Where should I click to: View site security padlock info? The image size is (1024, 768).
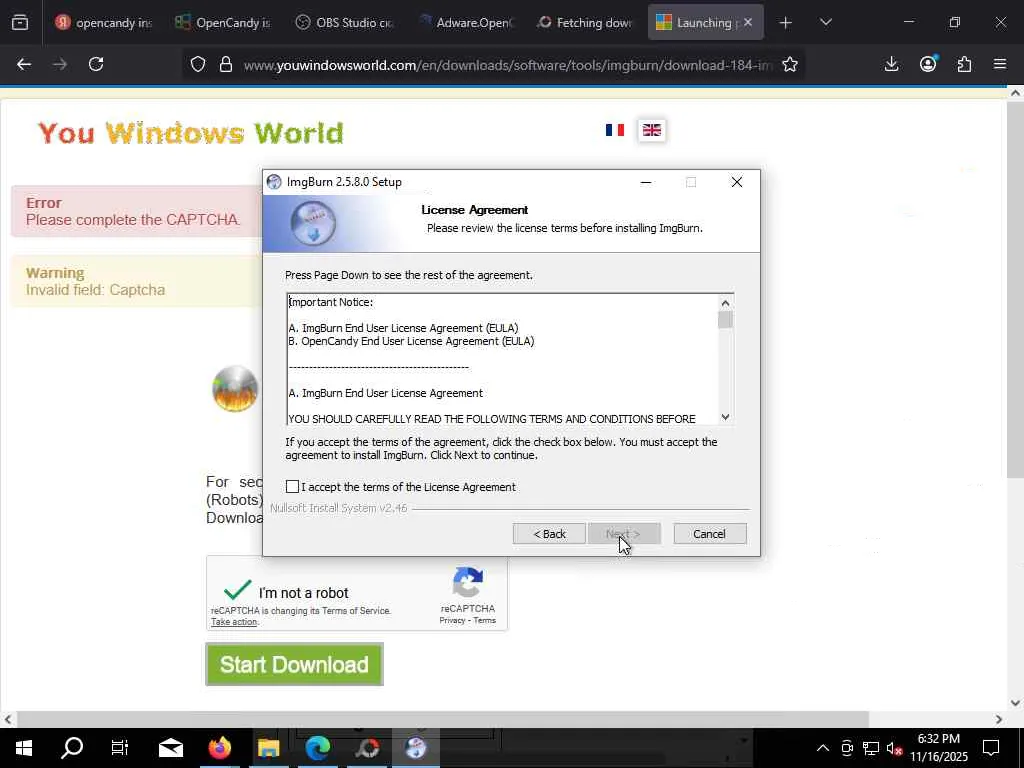tap(226, 64)
